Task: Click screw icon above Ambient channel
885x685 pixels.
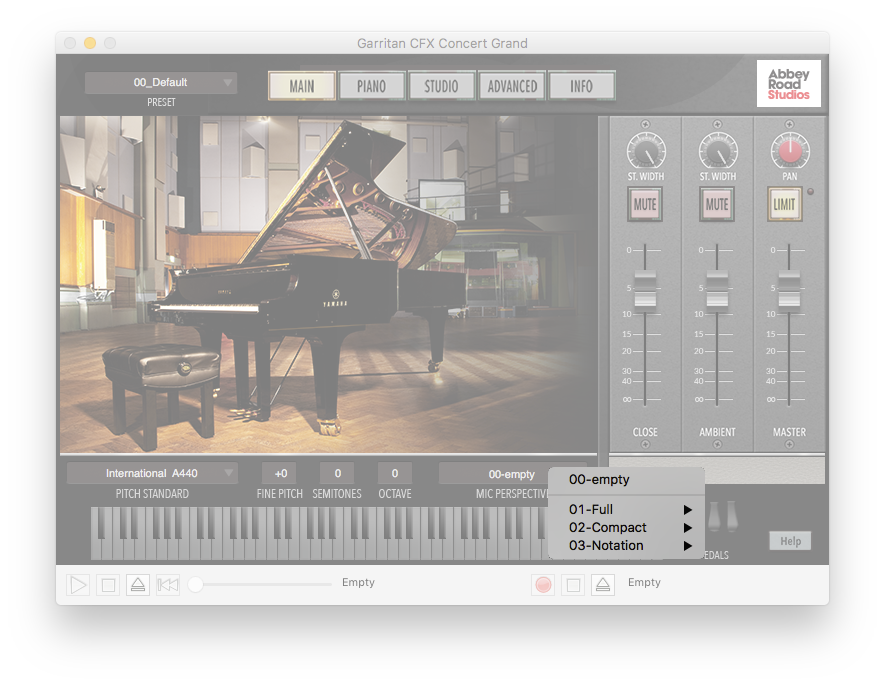Action: click(717, 124)
